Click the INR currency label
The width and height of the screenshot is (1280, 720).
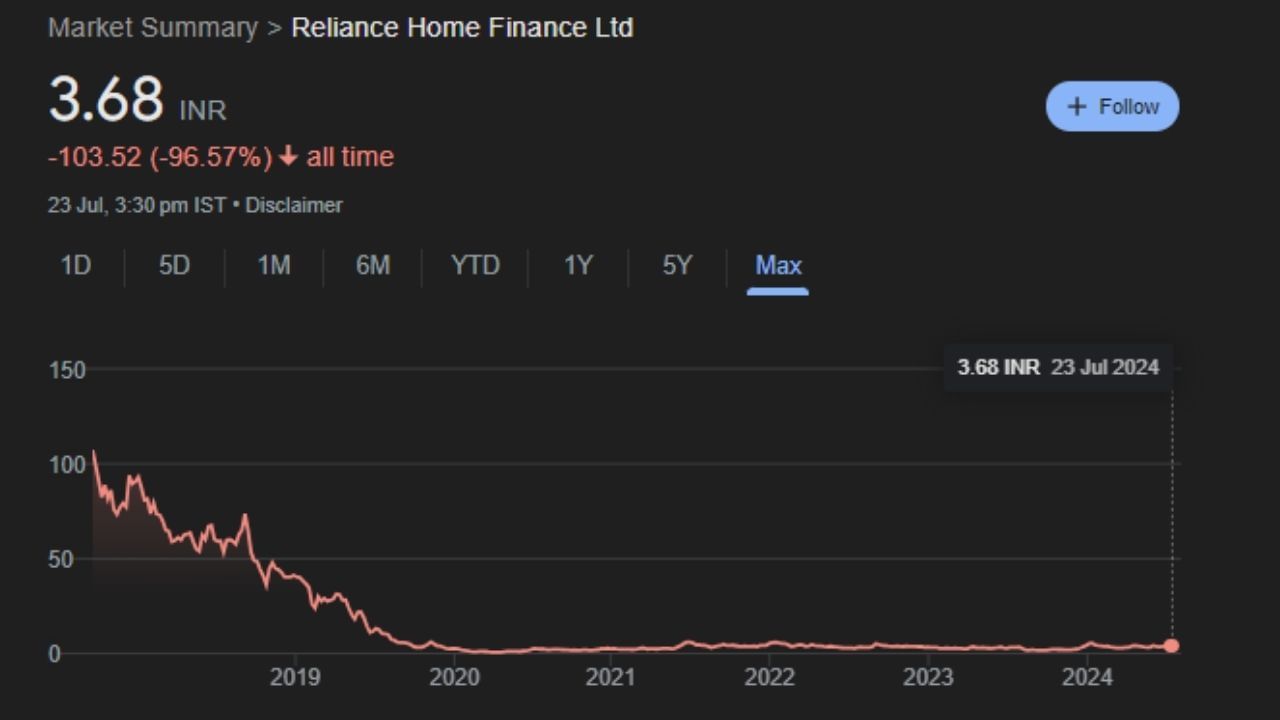(203, 110)
